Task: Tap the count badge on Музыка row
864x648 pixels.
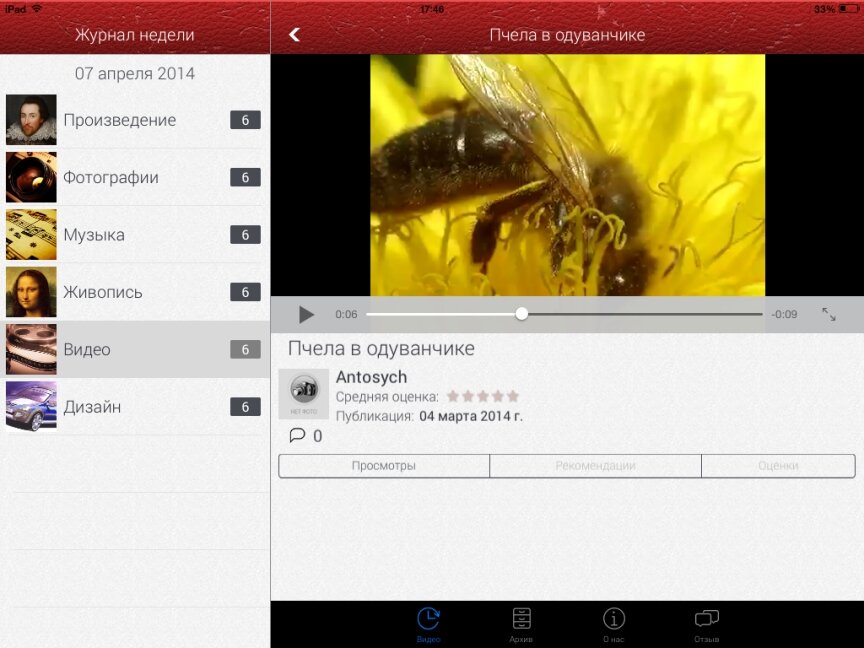Action: pyautogui.click(x=245, y=235)
